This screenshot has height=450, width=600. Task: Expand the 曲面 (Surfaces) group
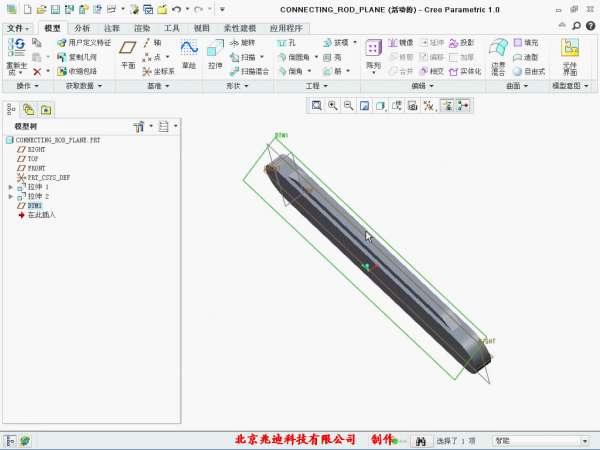[x=517, y=86]
